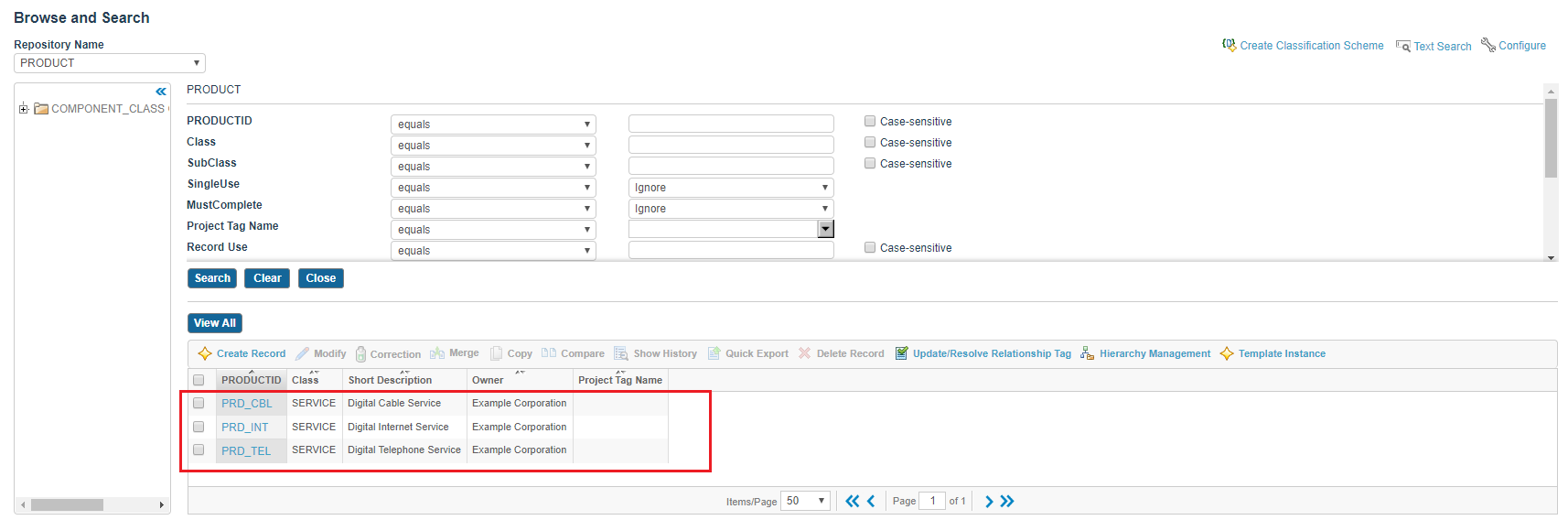Go to the first results page
Screen dimensions: 1568x520
pos(853,501)
